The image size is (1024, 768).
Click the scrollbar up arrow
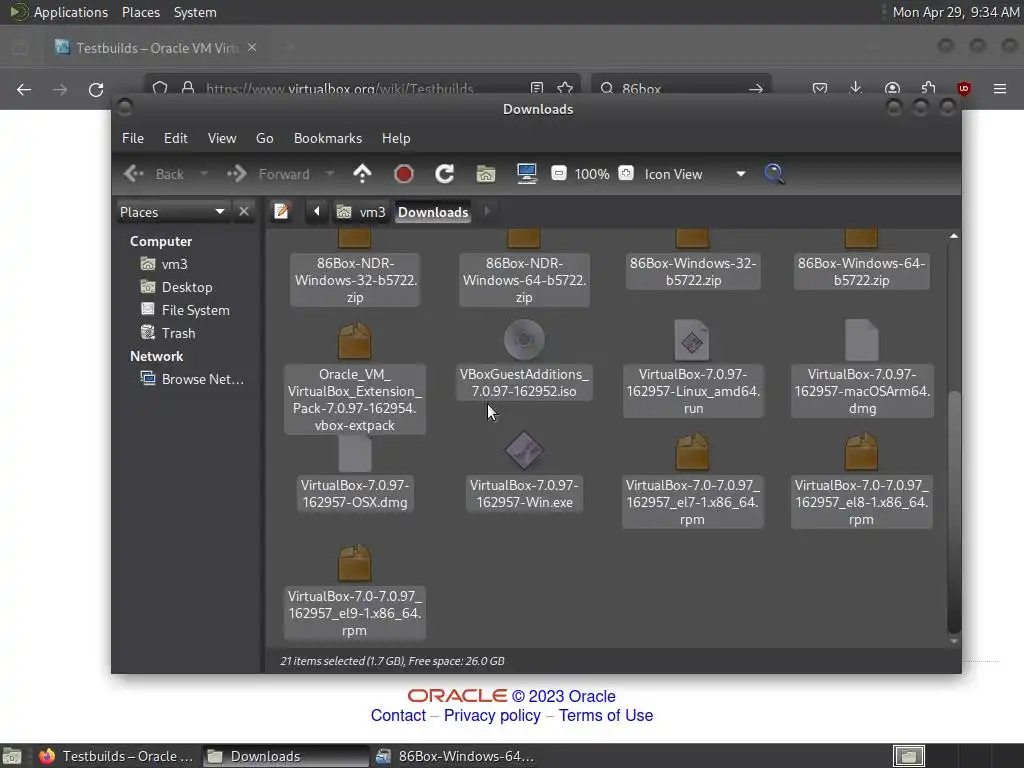pyautogui.click(x=954, y=236)
